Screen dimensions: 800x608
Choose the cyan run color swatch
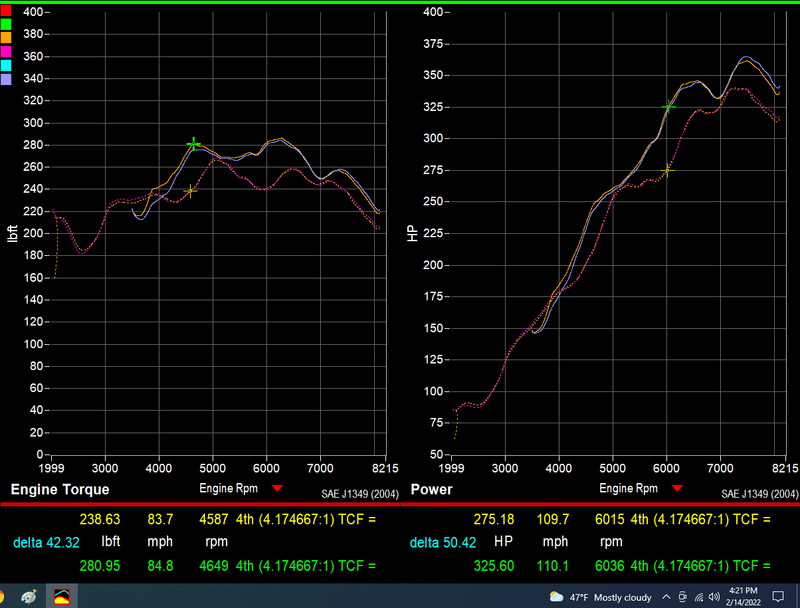[x=5, y=65]
